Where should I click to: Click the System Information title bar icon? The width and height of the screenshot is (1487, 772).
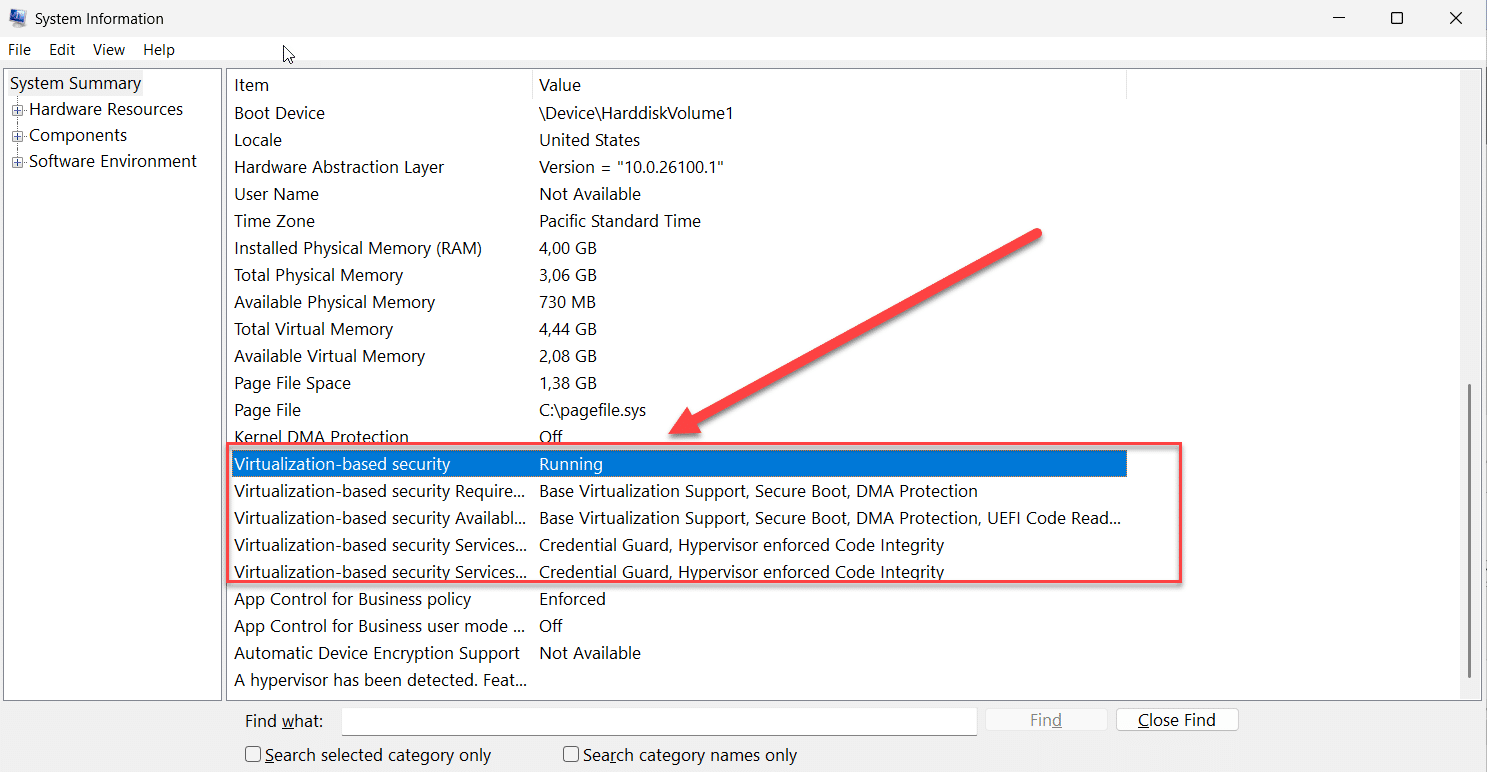click(x=17, y=17)
